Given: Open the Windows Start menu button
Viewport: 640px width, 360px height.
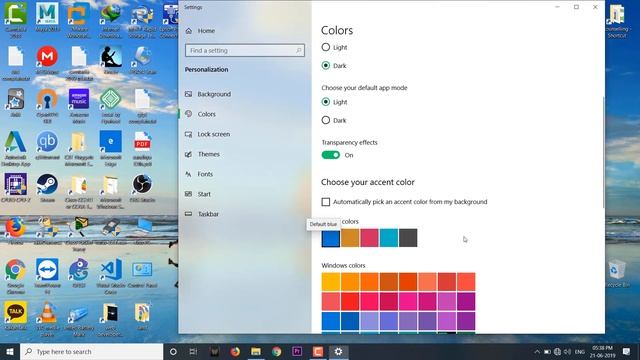Looking at the screenshot, I should pyautogui.click(x=10, y=351).
